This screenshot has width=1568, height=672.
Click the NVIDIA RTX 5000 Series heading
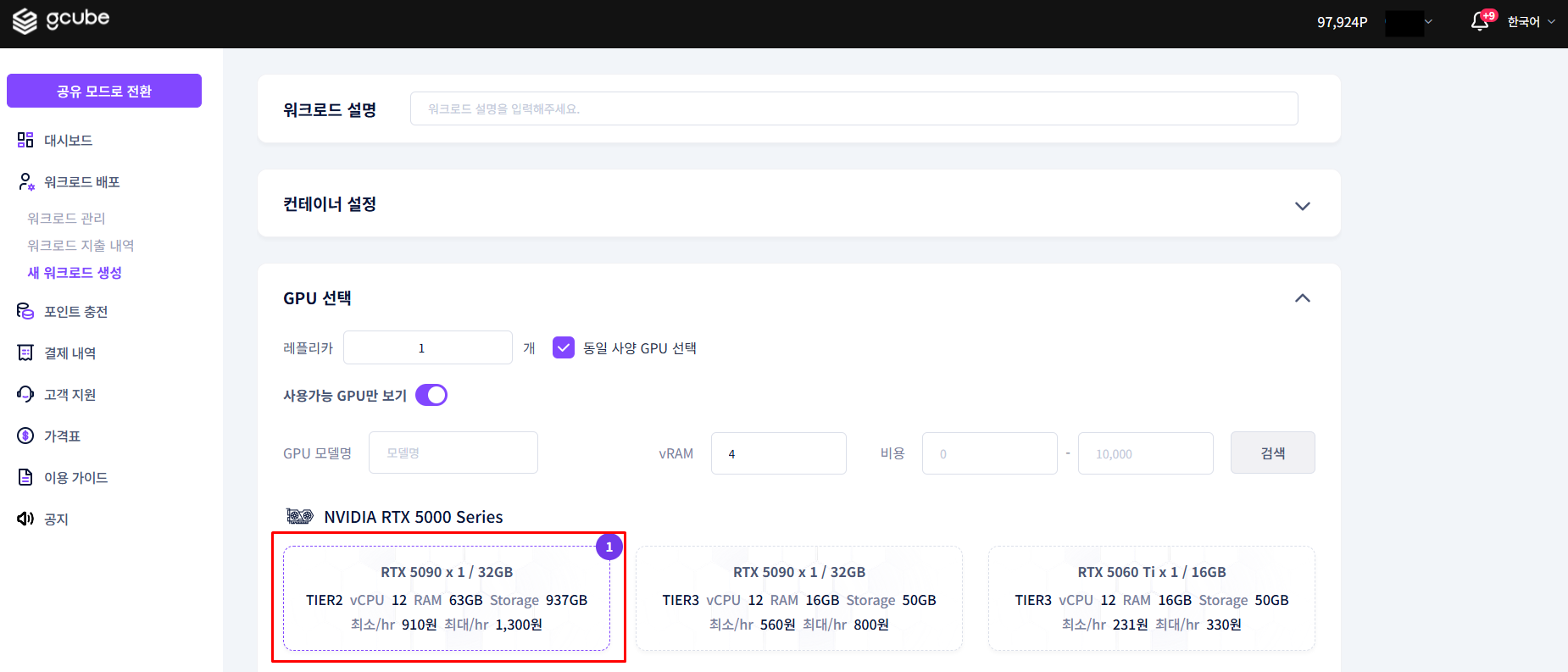tap(414, 517)
